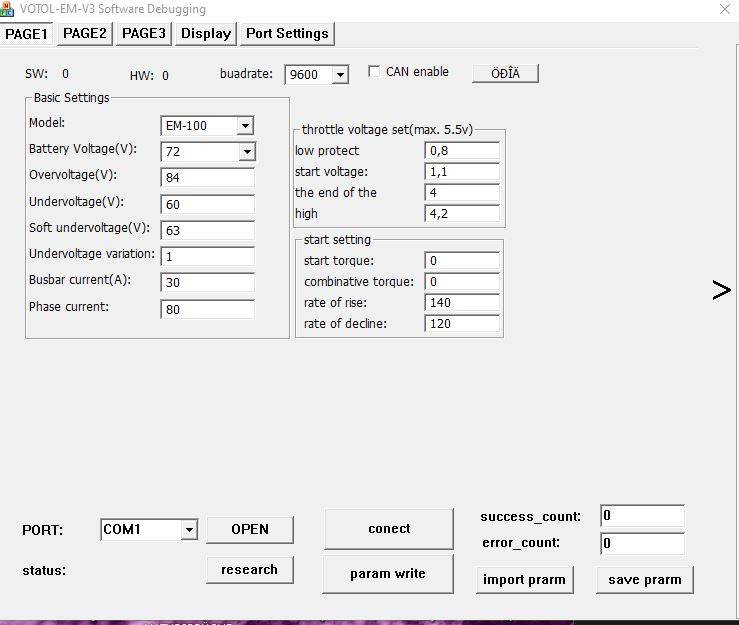
Task: Close the VOTOL-EM-V3 window
Action: (x=725, y=9)
